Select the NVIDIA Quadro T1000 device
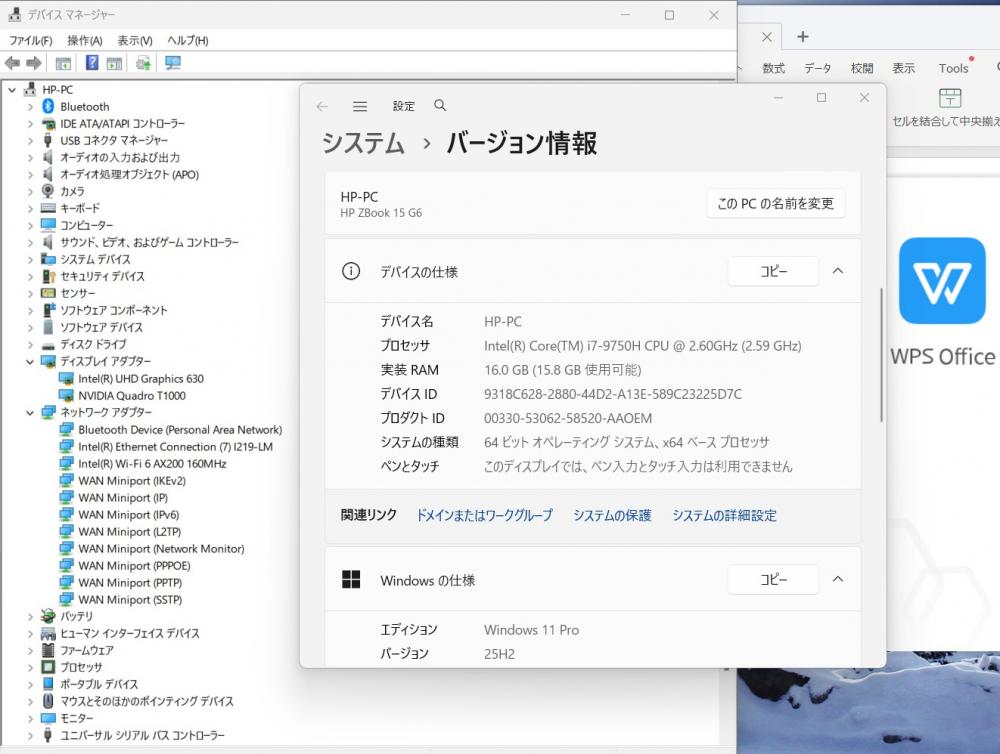 click(131, 395)
